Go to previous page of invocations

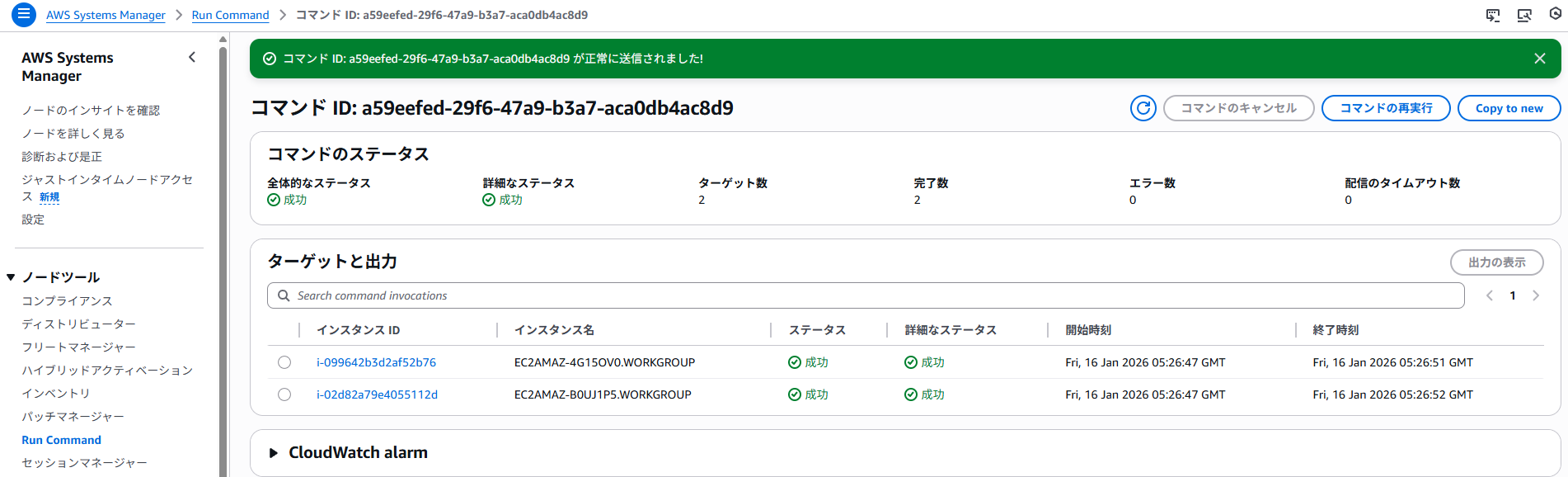[1489, 295]
